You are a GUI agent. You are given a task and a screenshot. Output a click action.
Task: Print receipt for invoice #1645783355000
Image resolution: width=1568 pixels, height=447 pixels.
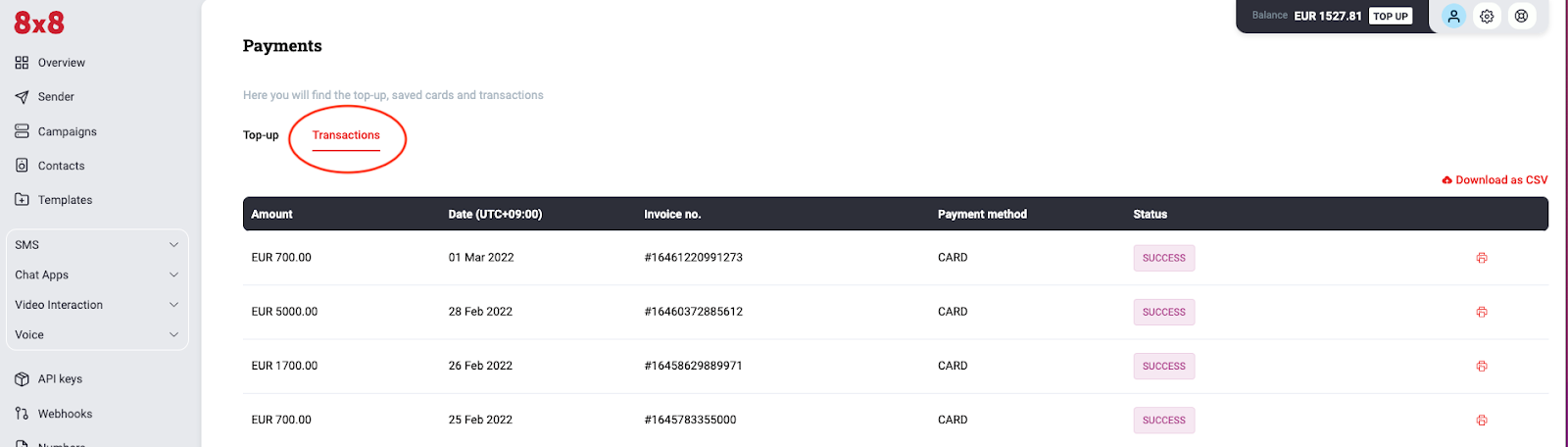point(1482,420)
